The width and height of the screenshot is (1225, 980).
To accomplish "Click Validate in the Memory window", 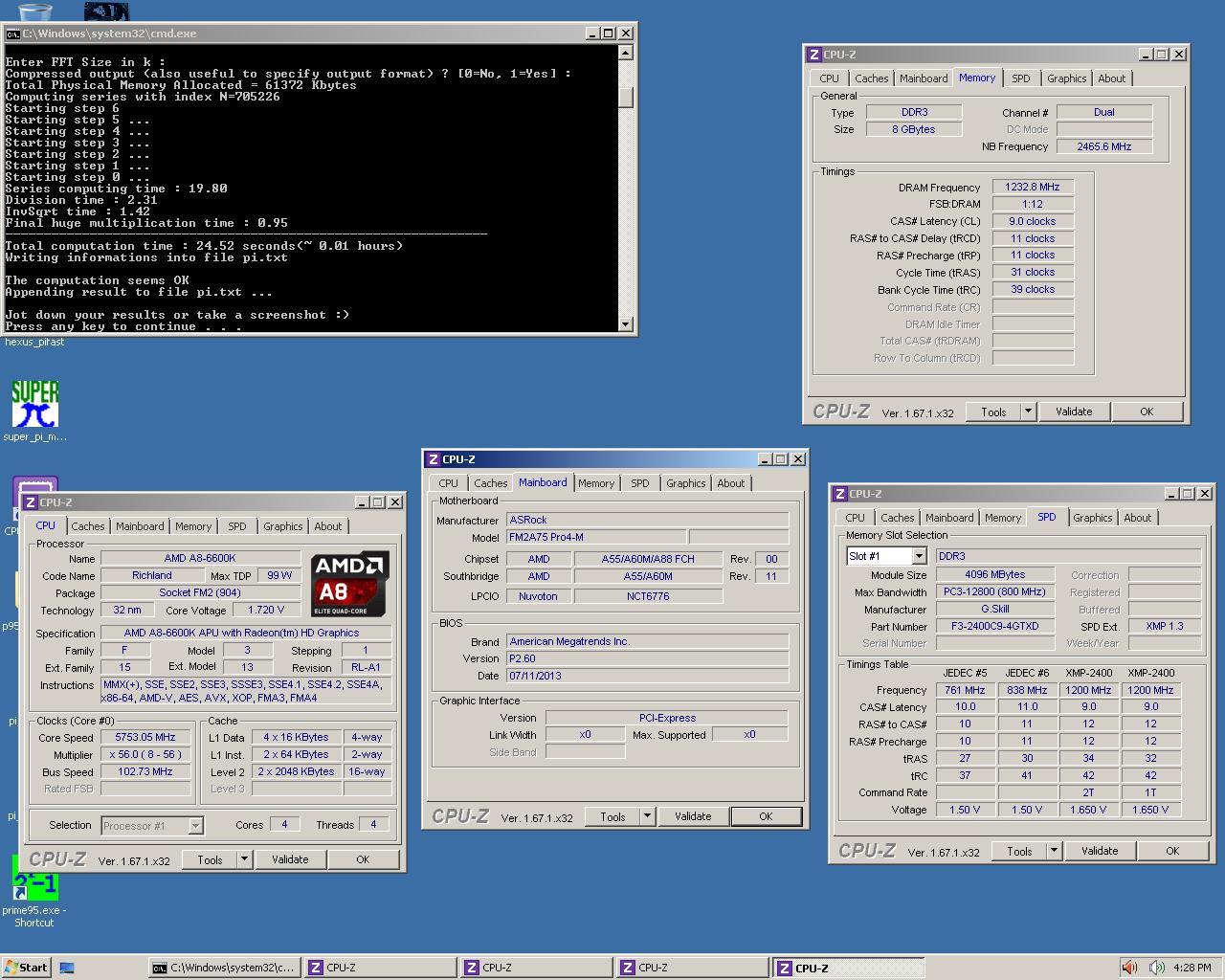I will 1074,412.
